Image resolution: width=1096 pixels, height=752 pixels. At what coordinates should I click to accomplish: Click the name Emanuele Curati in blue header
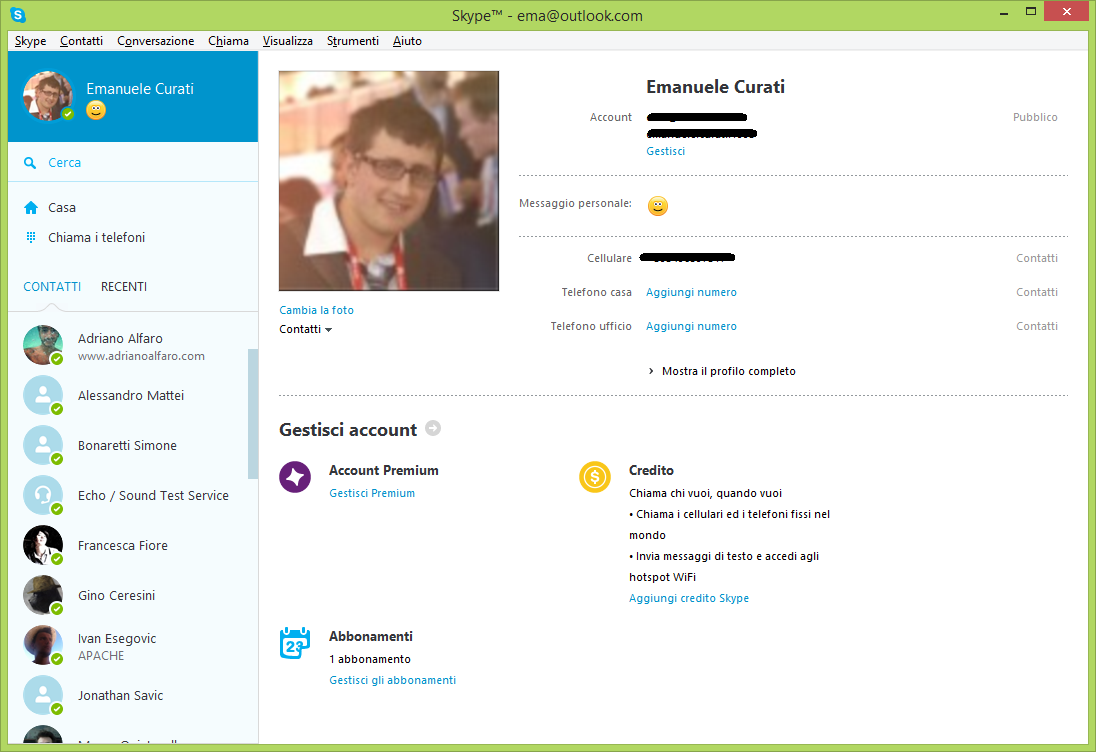(140, 89)
